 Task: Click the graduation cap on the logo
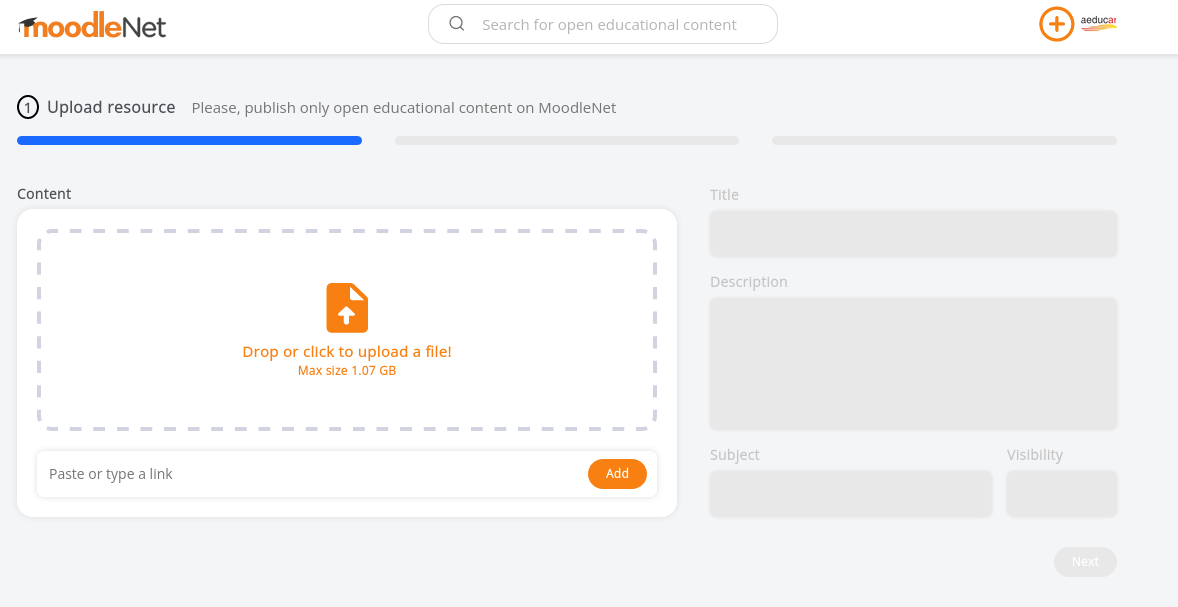(28, 25)
